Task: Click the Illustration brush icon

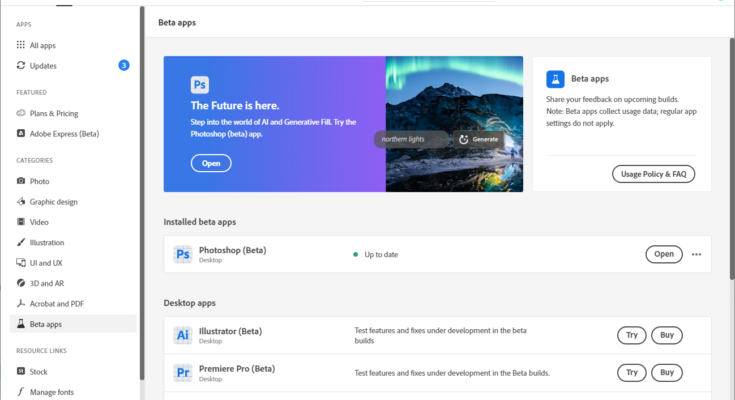Action: point(21,242)
